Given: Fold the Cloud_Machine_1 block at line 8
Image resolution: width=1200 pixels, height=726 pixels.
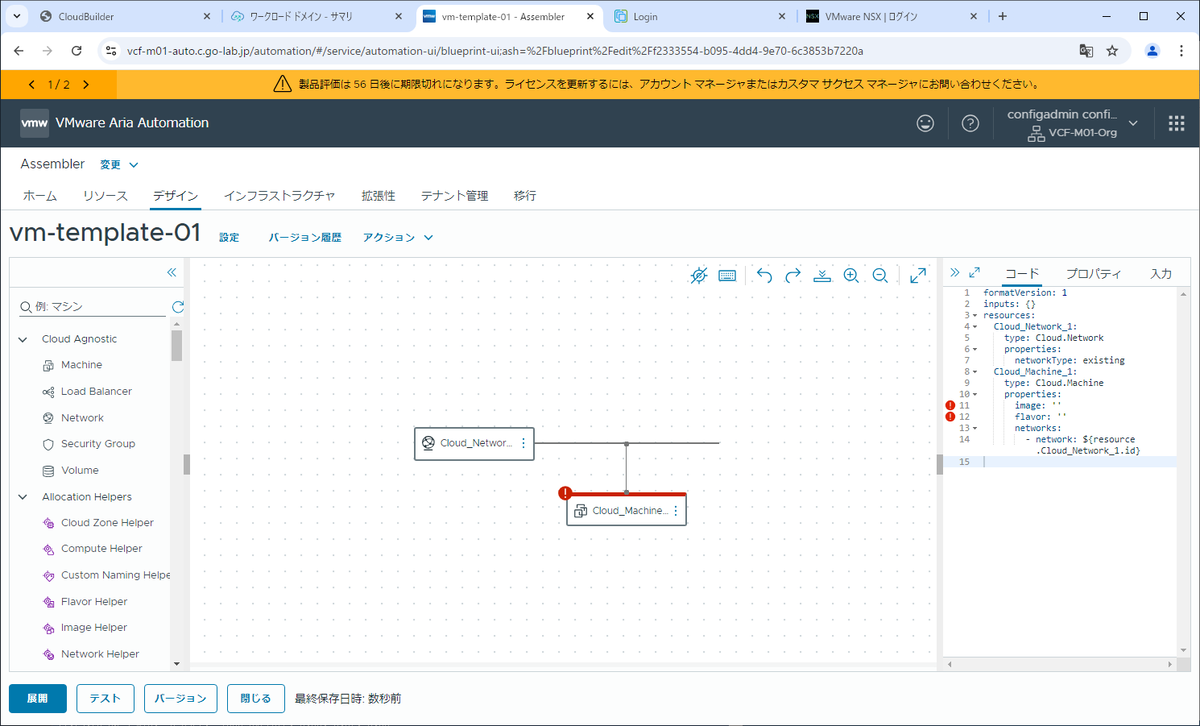Looking at the screenshot, I should point(975,371).
